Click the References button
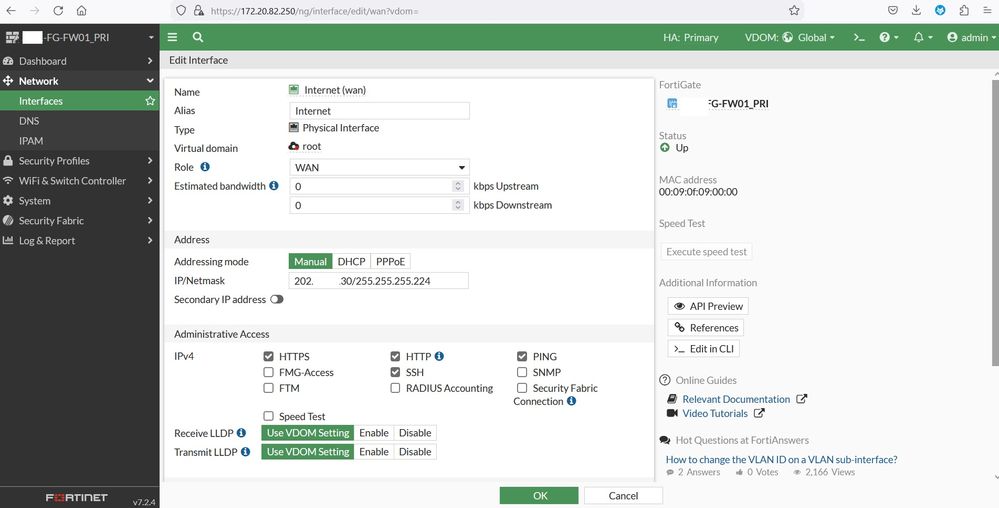The image size is (999, 508). click(705, 328)
